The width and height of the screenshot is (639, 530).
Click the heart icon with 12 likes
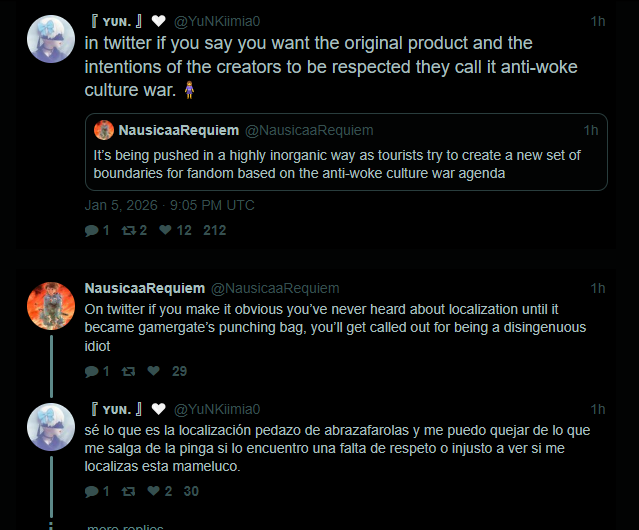pyautogui.click(x=165, y=230)
